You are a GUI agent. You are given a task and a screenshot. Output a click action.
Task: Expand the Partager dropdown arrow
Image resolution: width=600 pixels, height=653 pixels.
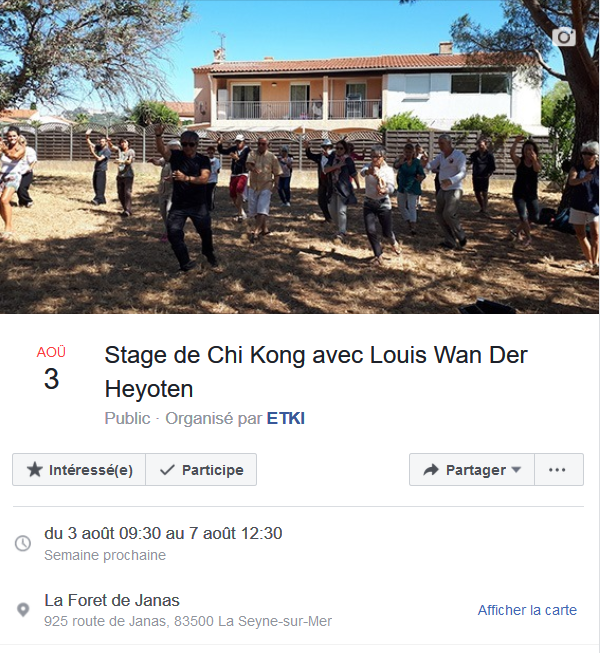516,470
